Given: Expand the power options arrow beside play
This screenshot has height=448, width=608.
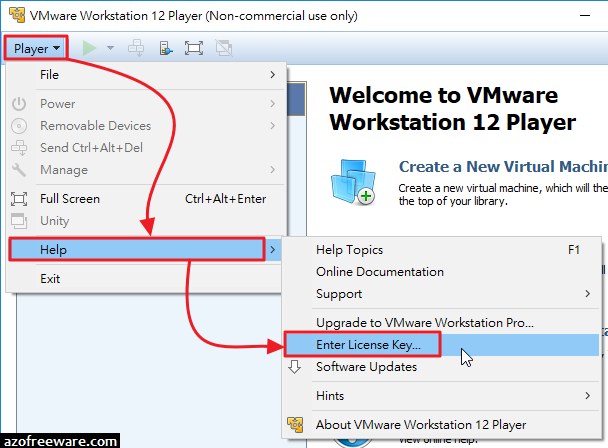Looking at the screenshot, I should tap(111, 48).
